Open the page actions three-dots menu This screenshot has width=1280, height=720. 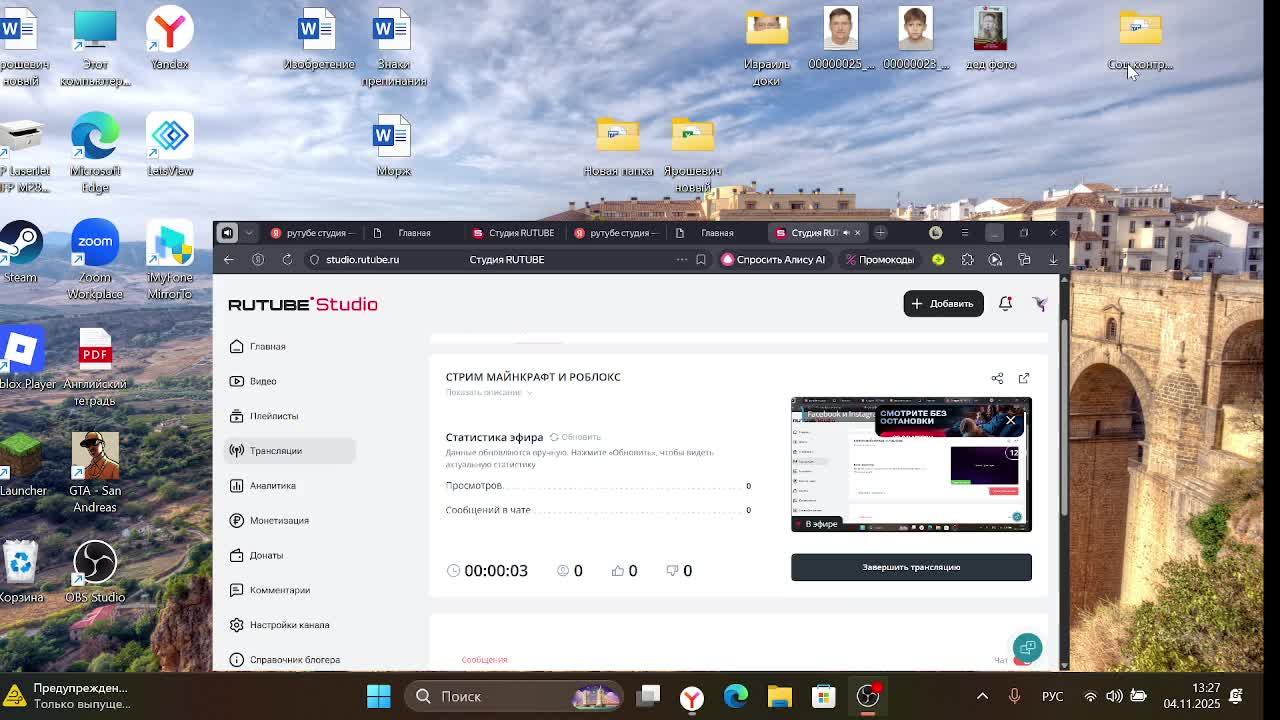click(682, 260)
